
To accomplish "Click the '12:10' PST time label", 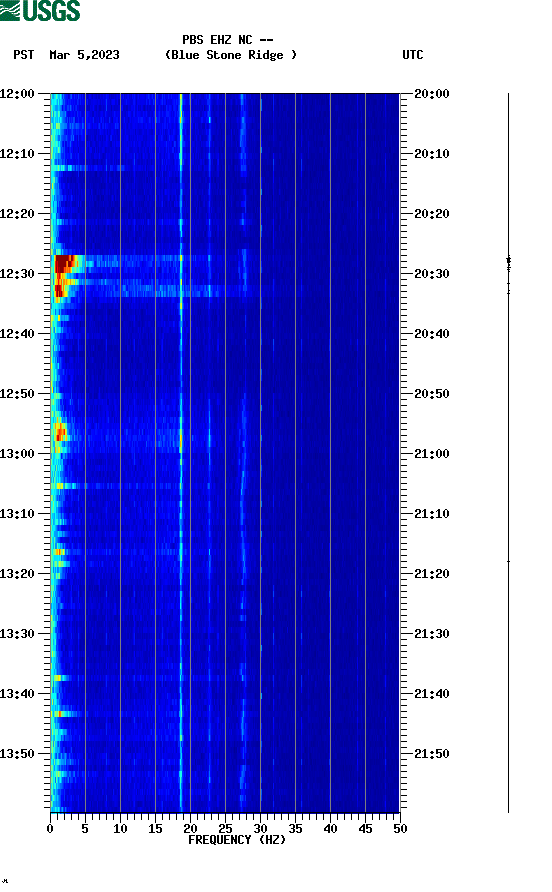I will [x=17, y=154].
